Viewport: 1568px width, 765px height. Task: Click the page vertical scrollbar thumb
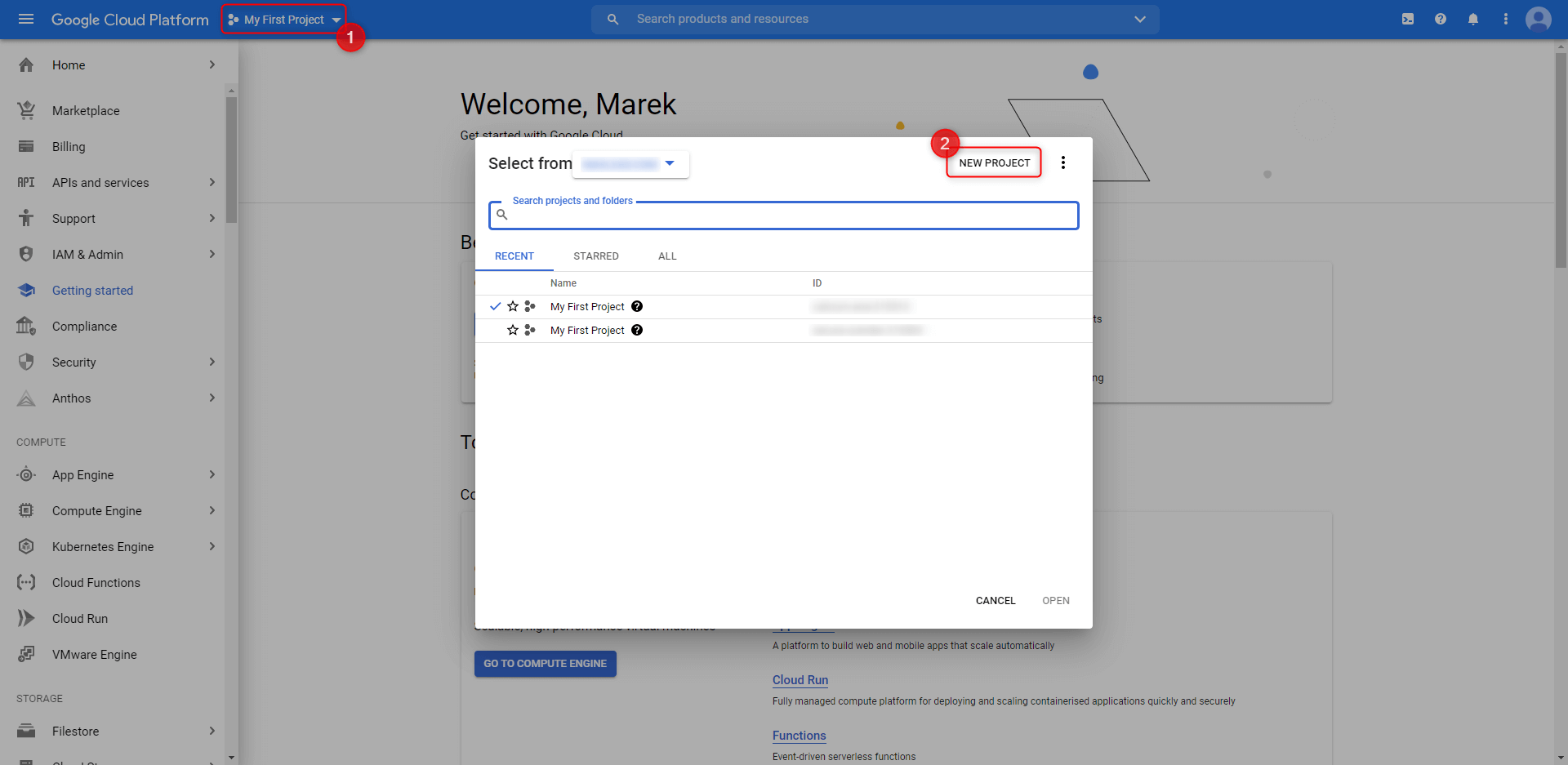1561,161
